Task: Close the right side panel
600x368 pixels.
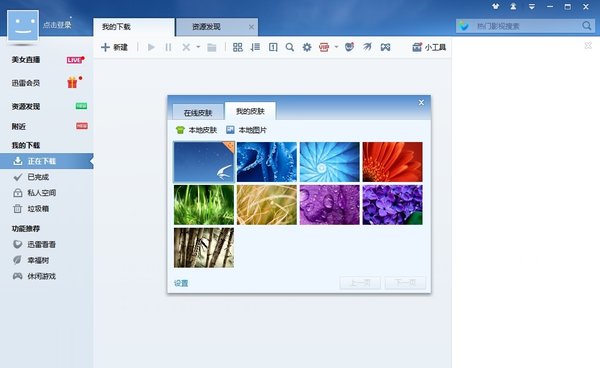Action: pos(588,46)
